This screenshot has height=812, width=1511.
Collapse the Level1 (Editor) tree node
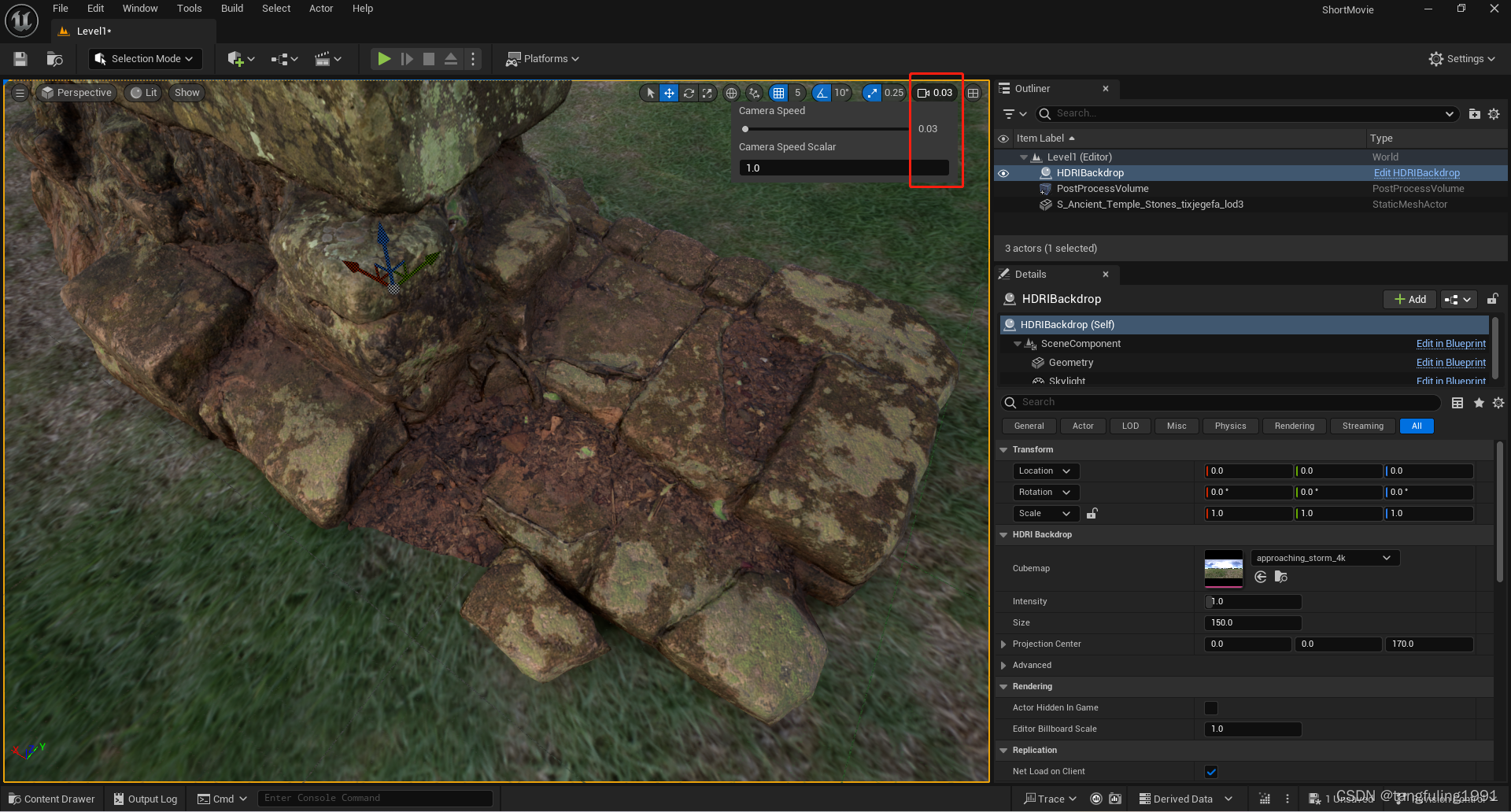click(1024, 157)
